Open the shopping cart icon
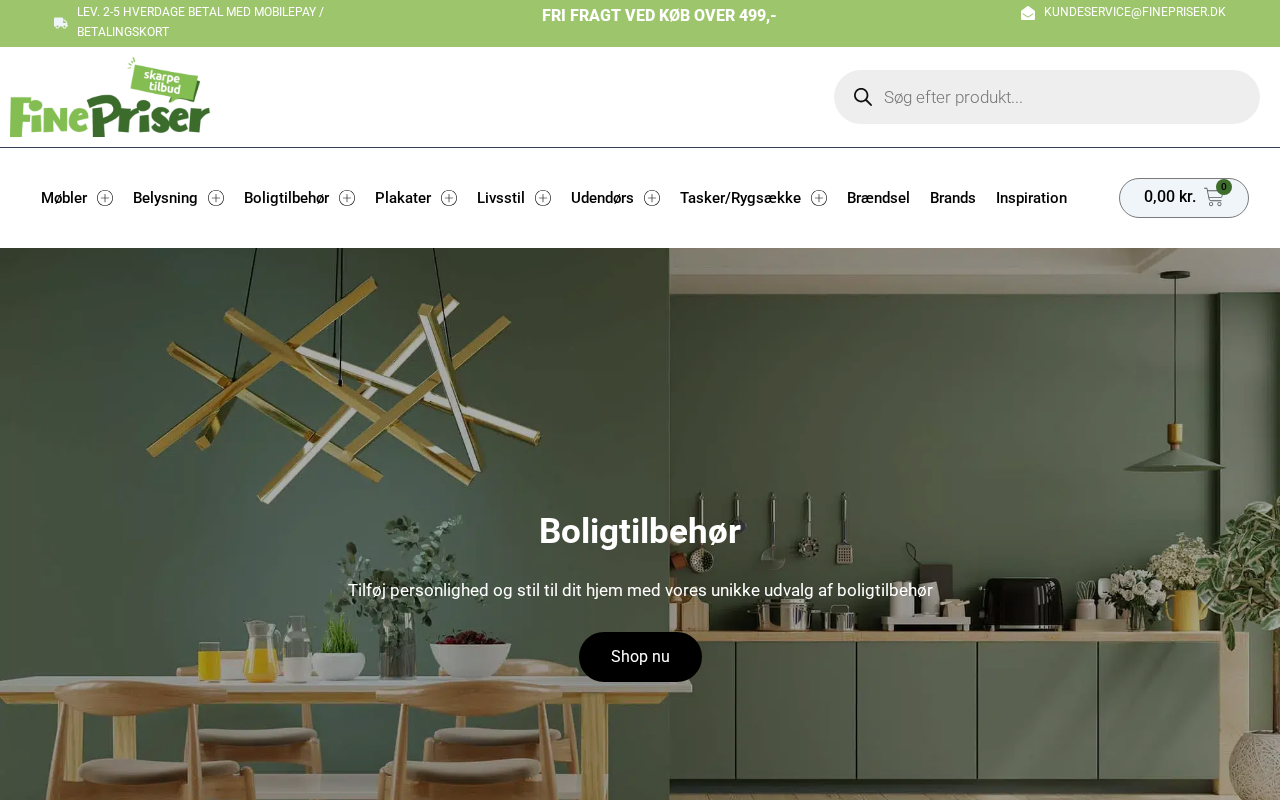 tap(1214, 198)
